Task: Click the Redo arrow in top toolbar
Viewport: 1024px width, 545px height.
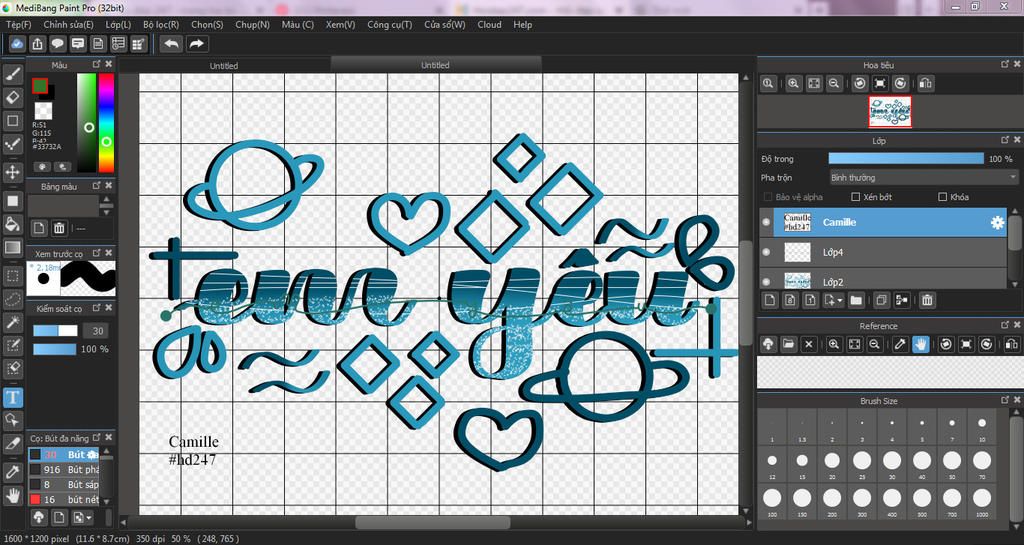Action: coord(196,44)
